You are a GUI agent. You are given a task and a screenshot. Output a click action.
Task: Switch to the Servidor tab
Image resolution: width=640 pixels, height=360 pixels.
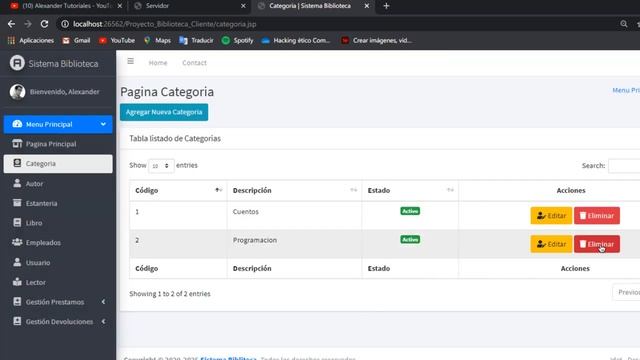pos(190,6)
